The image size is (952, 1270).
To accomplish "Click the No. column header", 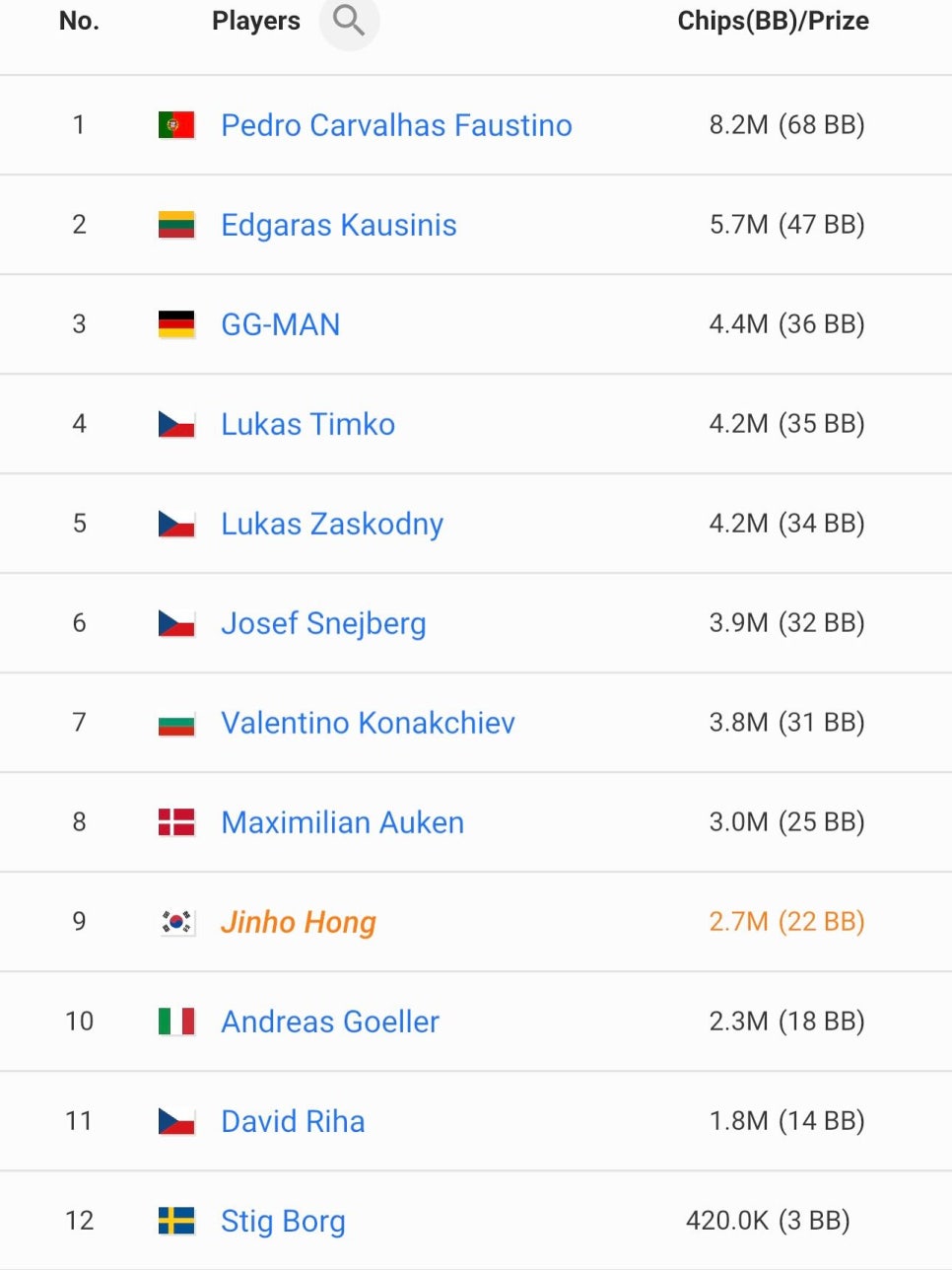I will pos(79,21).
